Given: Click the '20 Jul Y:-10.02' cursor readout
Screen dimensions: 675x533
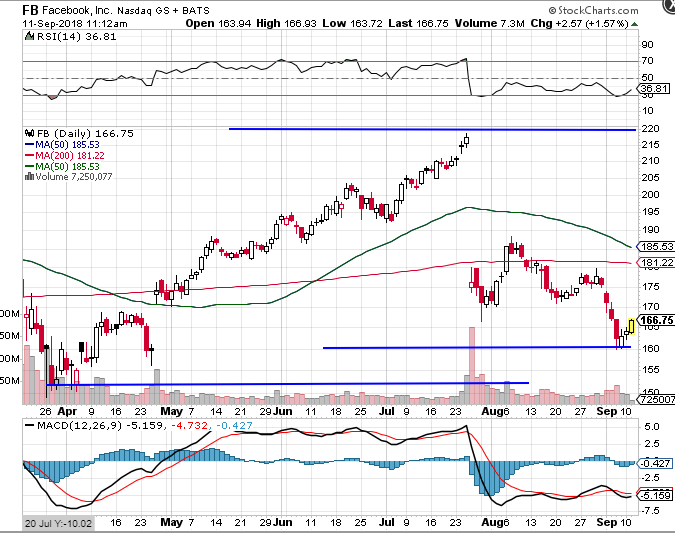Looking at the screenshot, I should [x=58, y=524].
